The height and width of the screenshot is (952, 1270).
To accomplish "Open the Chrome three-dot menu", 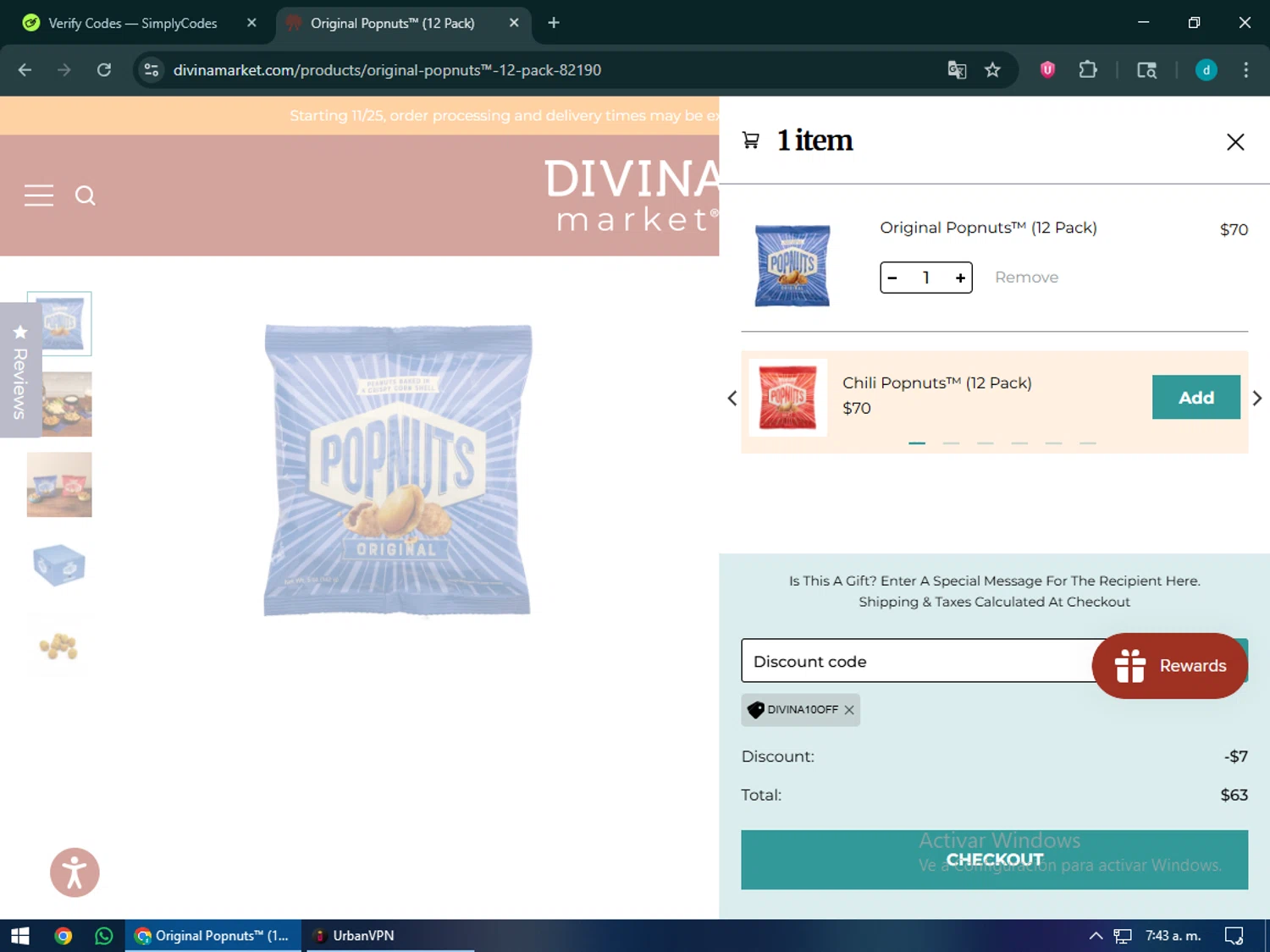I will [x=1245, y=70].
